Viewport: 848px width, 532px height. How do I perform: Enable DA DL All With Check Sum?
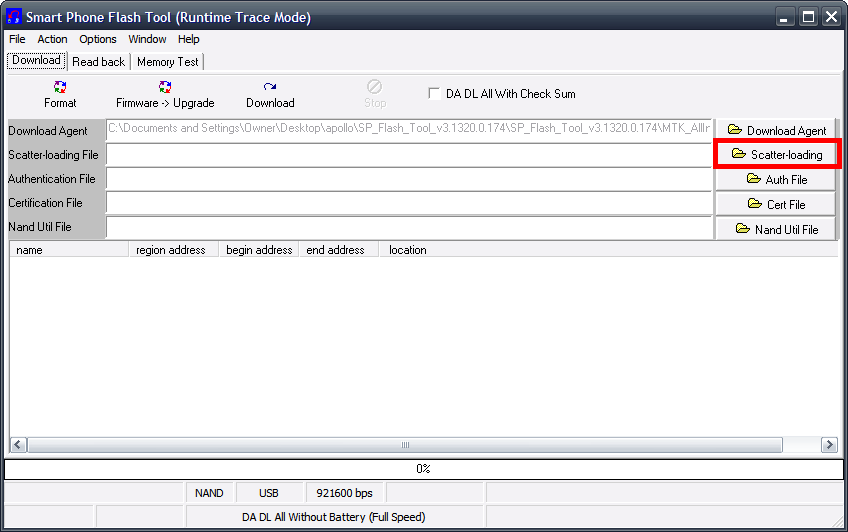click(434, 94)
